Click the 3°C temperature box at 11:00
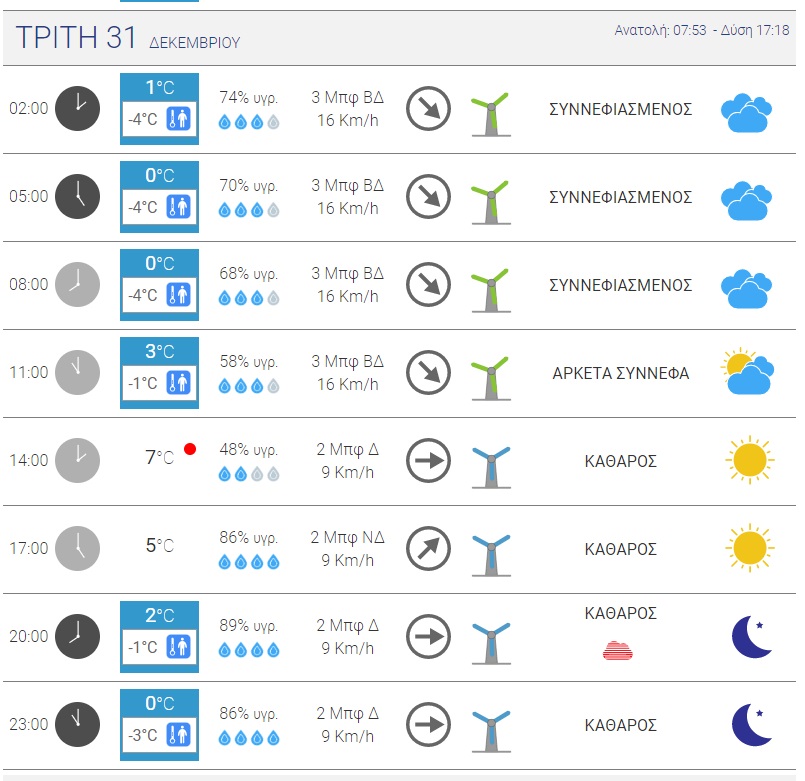Viewport: 805px width, 781px height. 159,373
